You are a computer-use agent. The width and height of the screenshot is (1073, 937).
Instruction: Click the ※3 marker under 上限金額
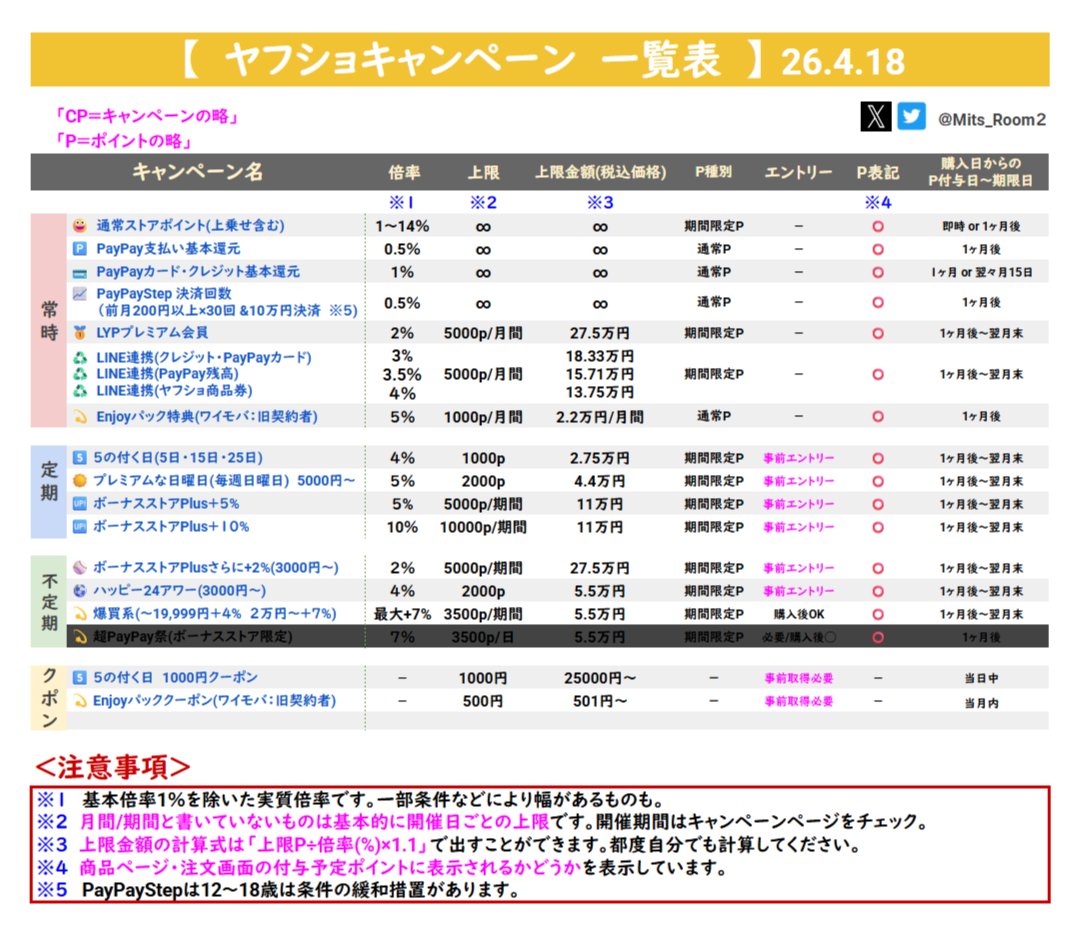[600, 203]
